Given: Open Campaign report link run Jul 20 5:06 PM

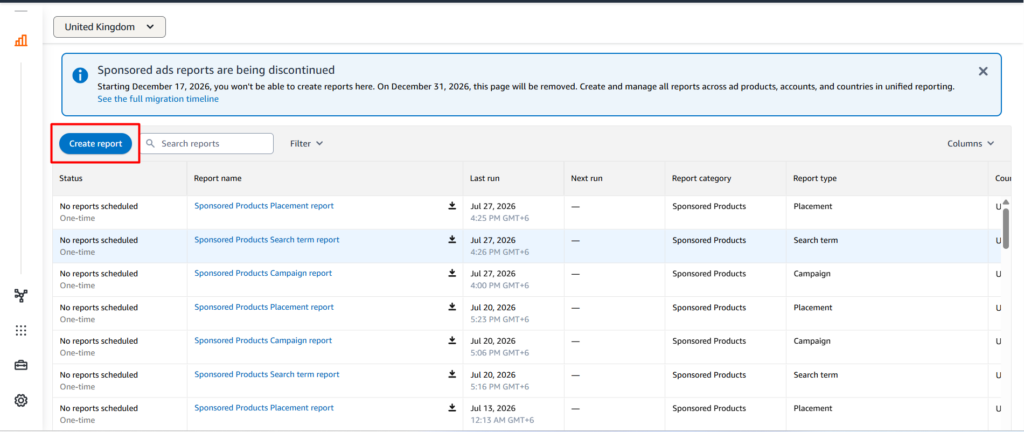Looking at the screenshot, I should click(263, 341).
